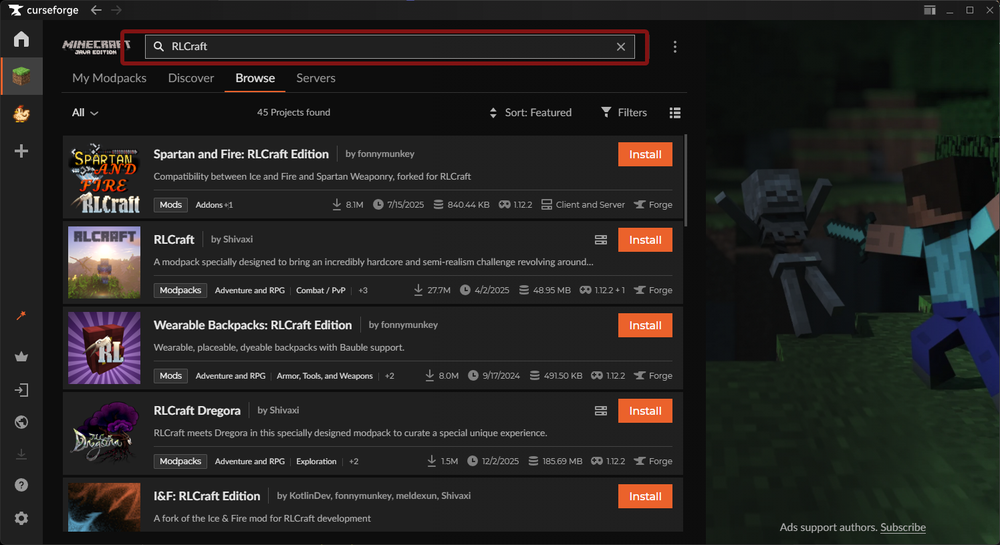Install the RLCraft modpack by Shivaxi

(x=645, y=240)
